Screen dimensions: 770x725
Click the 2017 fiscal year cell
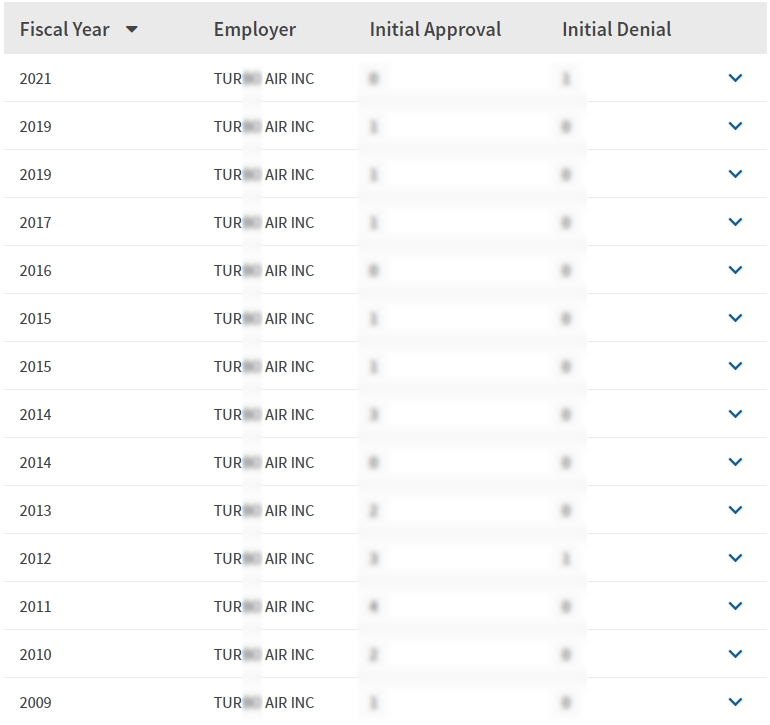click(x=36, y=223)
